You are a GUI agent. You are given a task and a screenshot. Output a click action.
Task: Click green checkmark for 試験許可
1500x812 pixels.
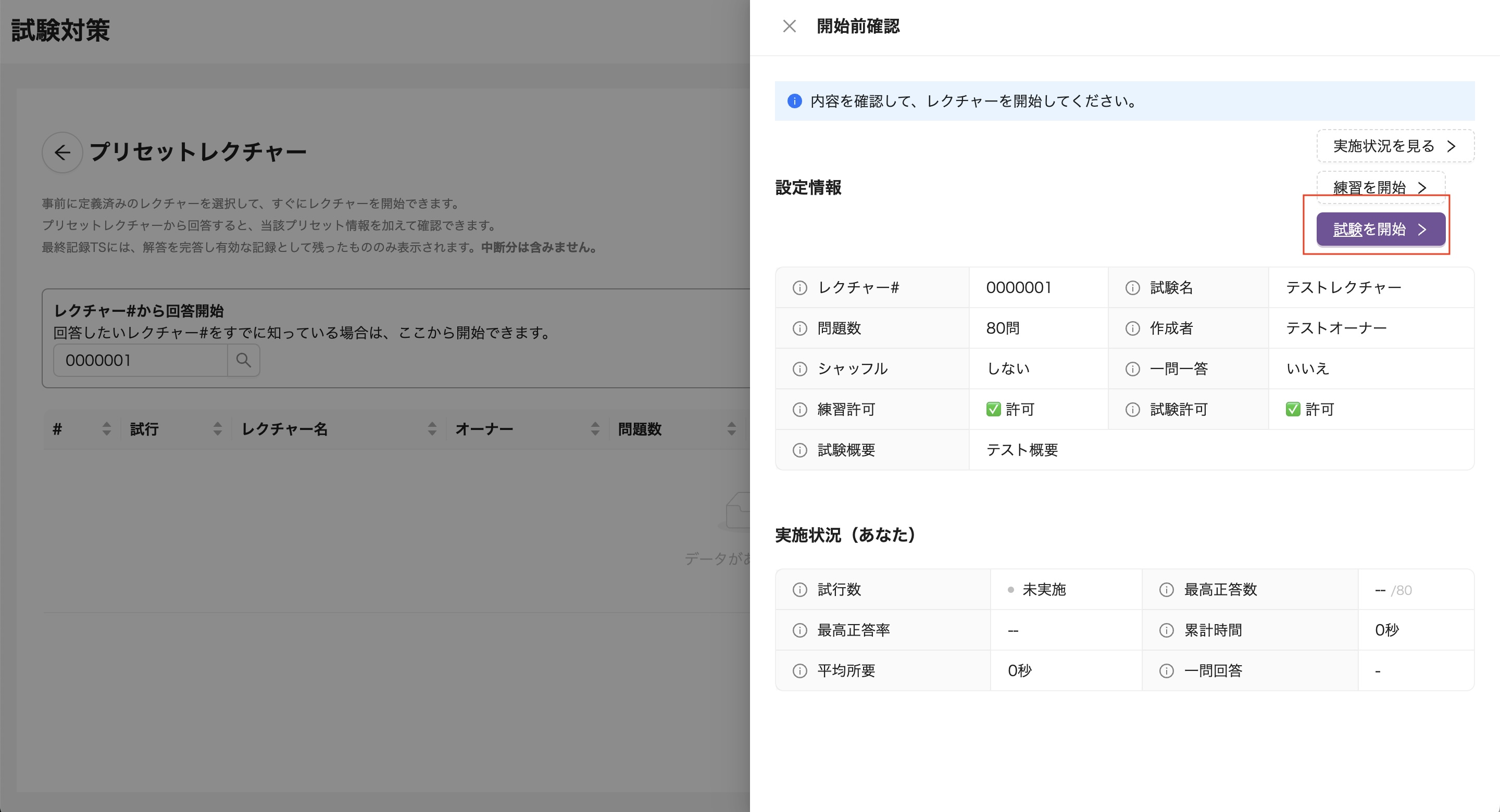1293,409
